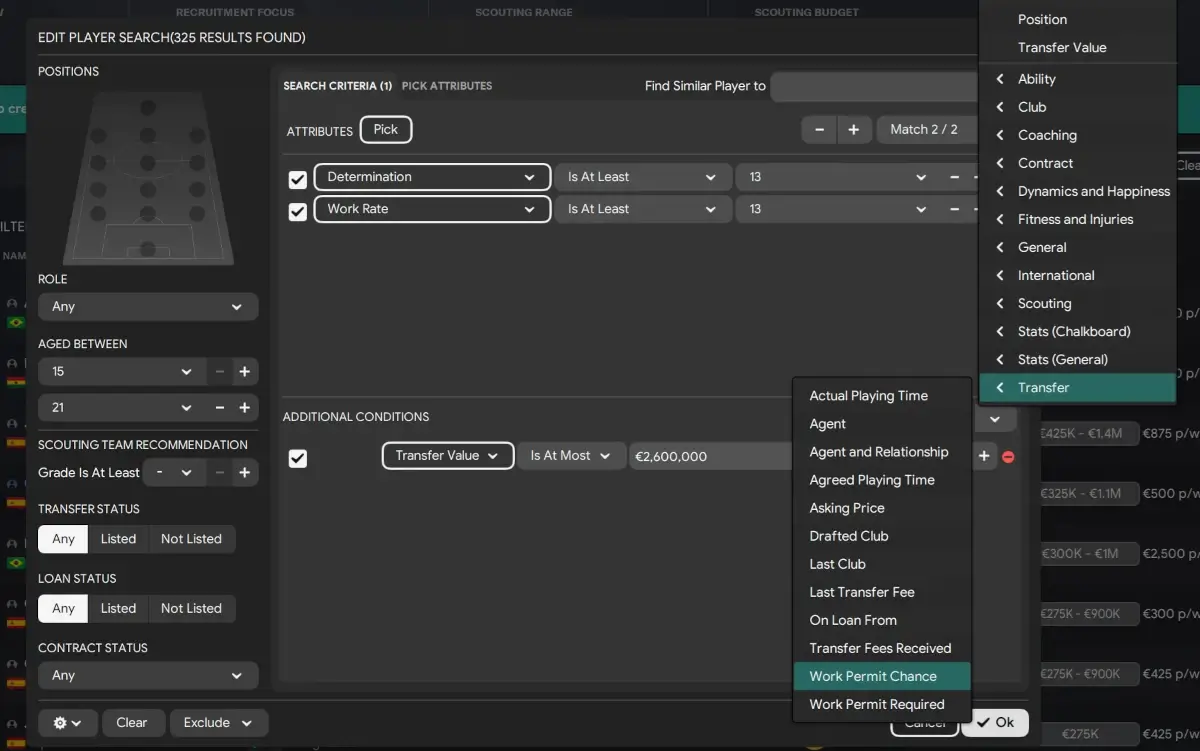This screenshot has width=1200, height=751.
Task: Open the International category submenu
Action: pos(1078,275)
